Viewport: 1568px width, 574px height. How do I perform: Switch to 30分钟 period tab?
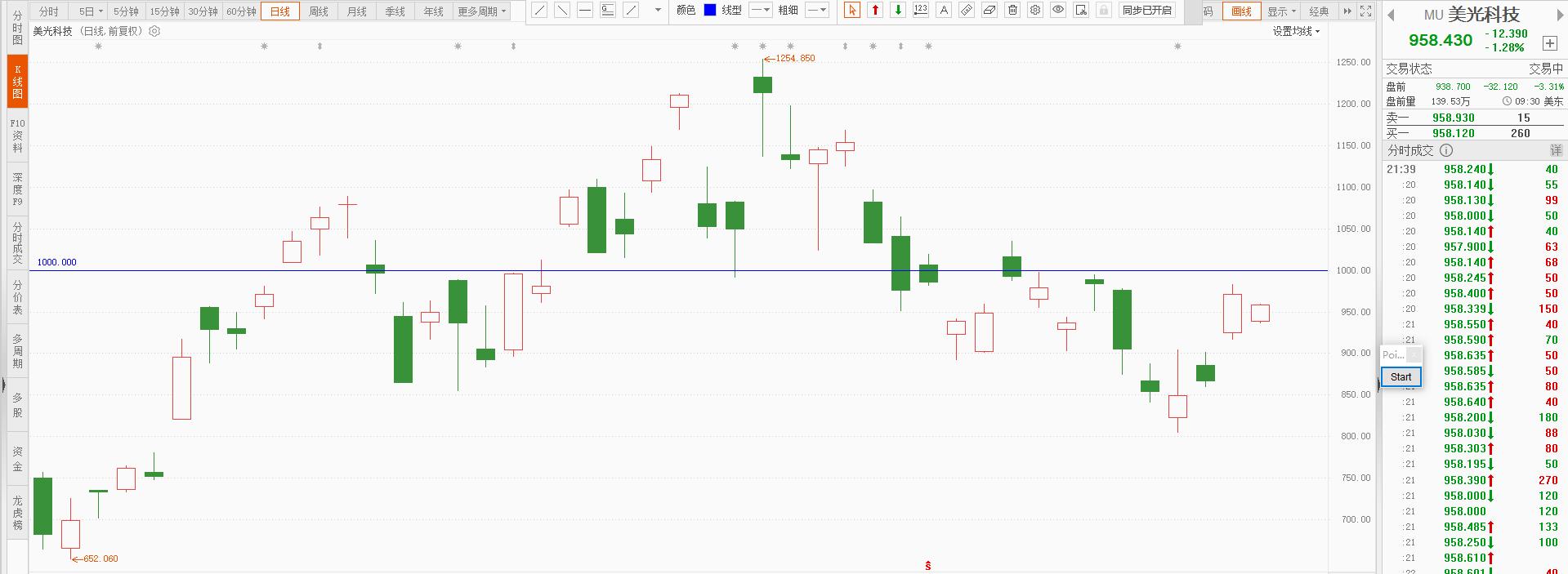tap(203, 11)
